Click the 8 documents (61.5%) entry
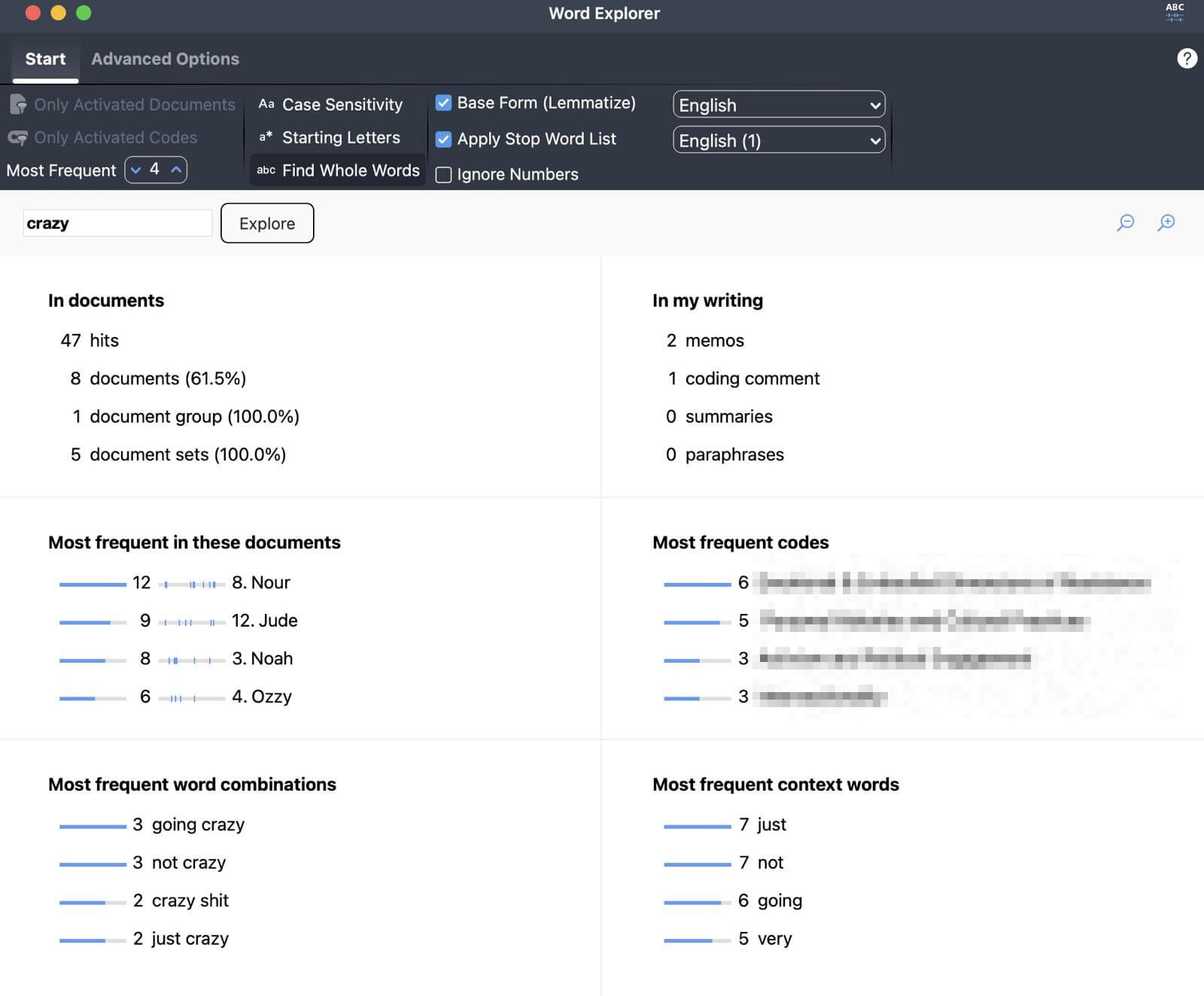The image size is (1204, 996). point(158,378)
